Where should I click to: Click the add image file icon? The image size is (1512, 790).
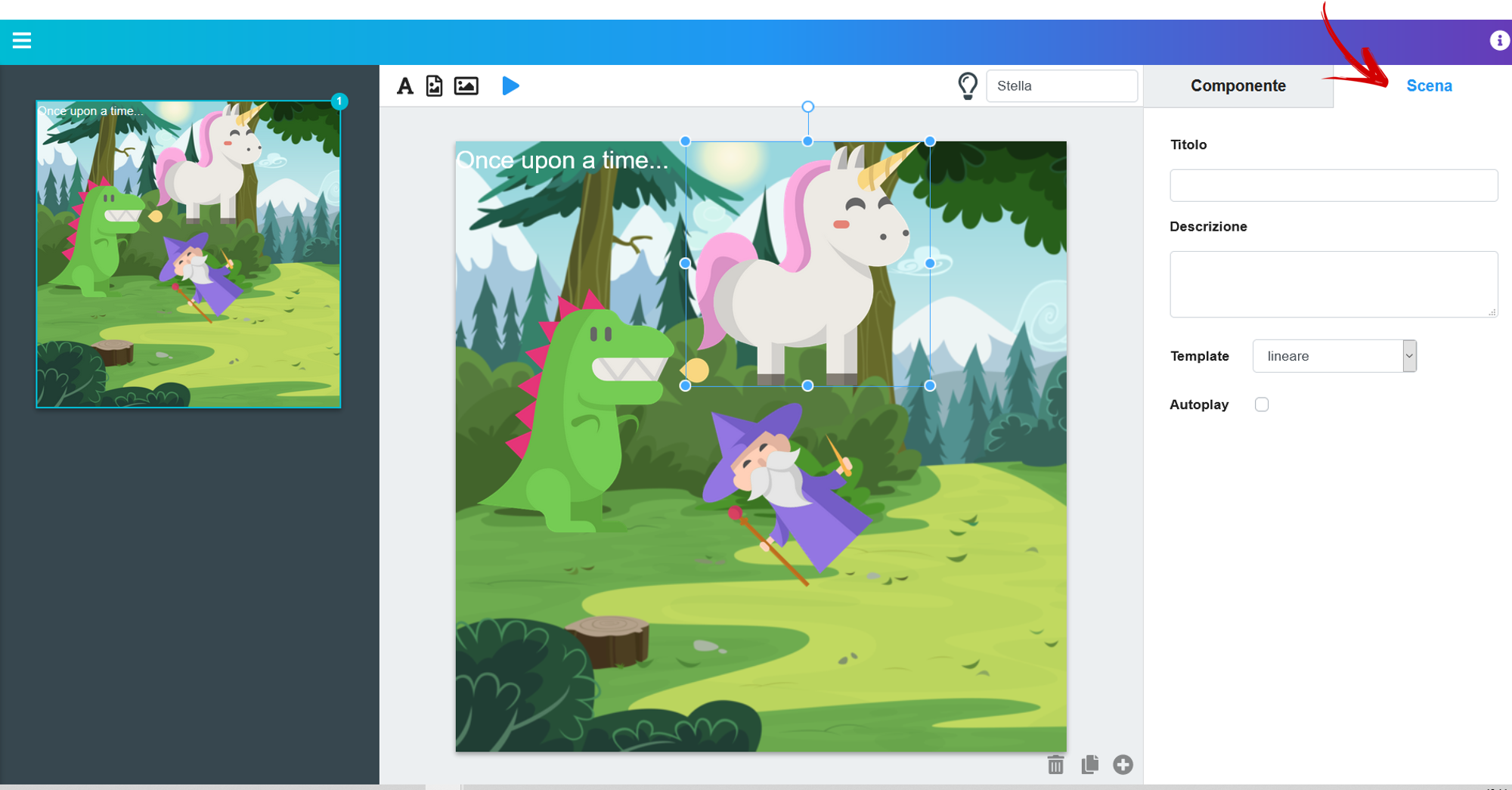pyautogui.click(x=435, y=86)
